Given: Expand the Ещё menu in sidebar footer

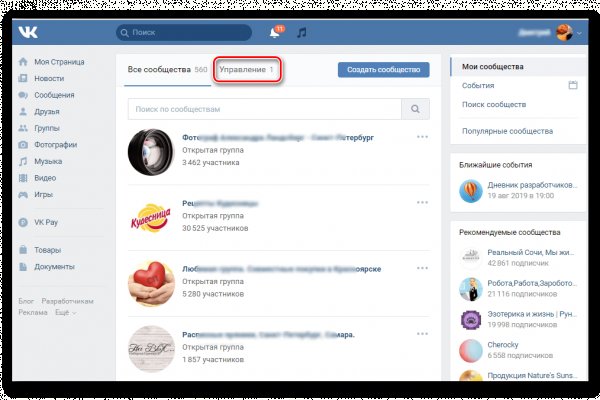Looking at the screenshot, I should (66, 312).
